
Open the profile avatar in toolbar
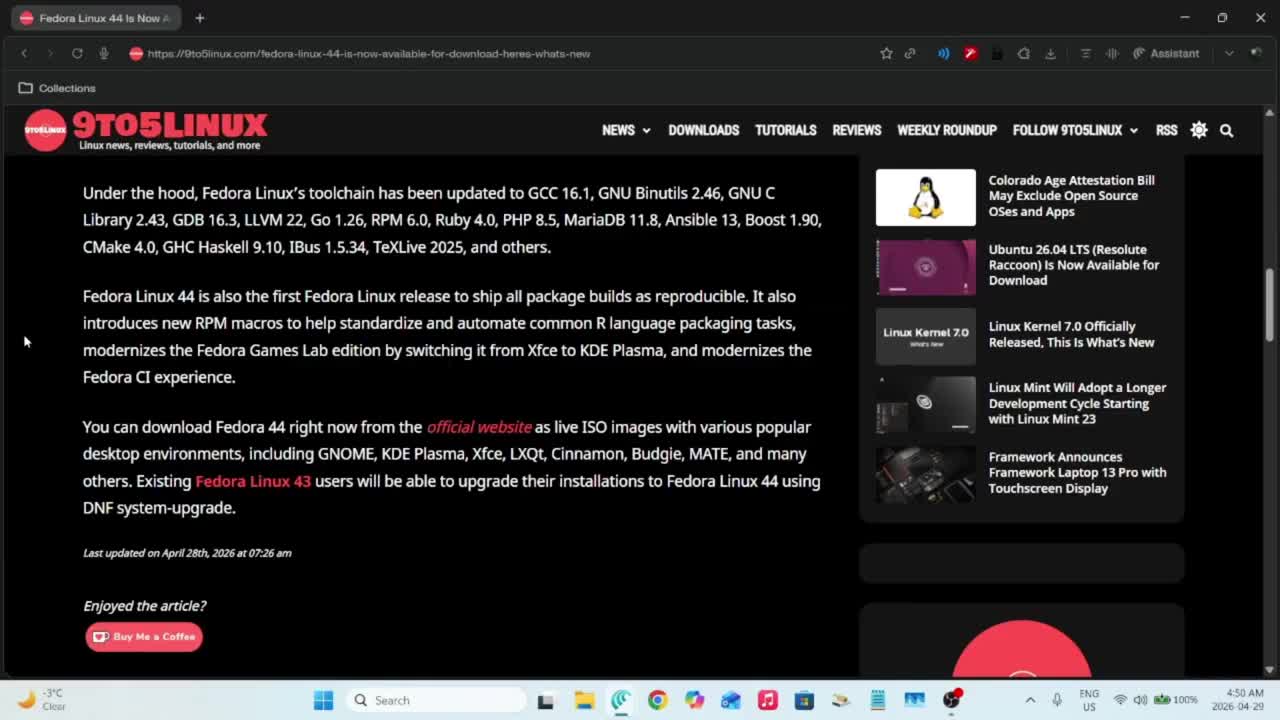coord(1256,53)
